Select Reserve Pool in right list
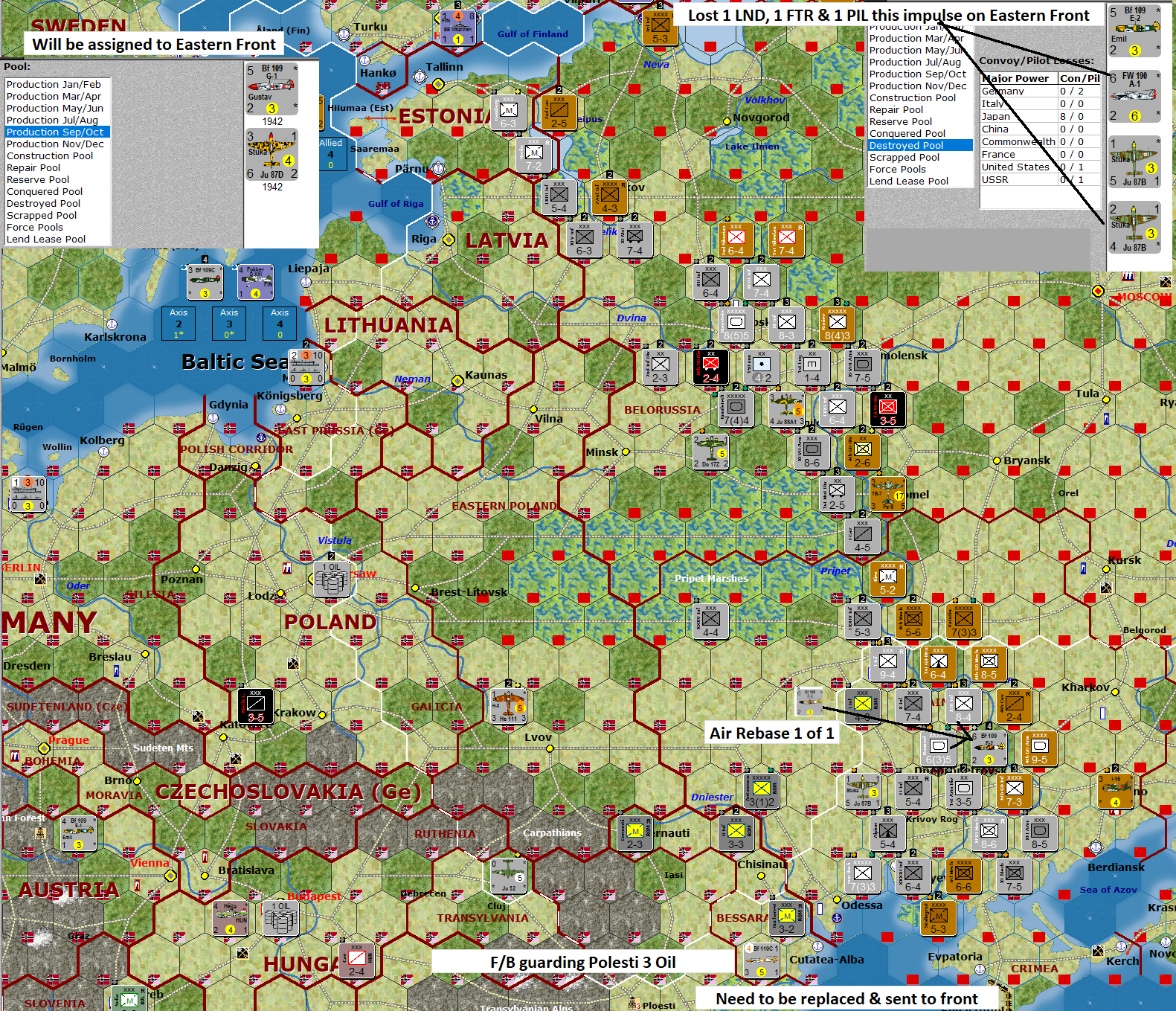The image size is (1176, 1011). (x=920, y=121)
